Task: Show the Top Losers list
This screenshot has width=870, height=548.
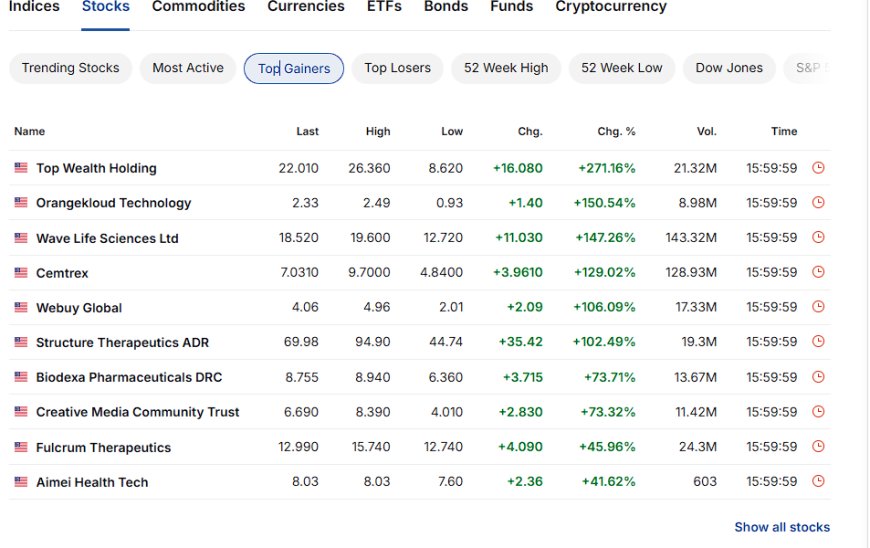Action: [397, 68]
